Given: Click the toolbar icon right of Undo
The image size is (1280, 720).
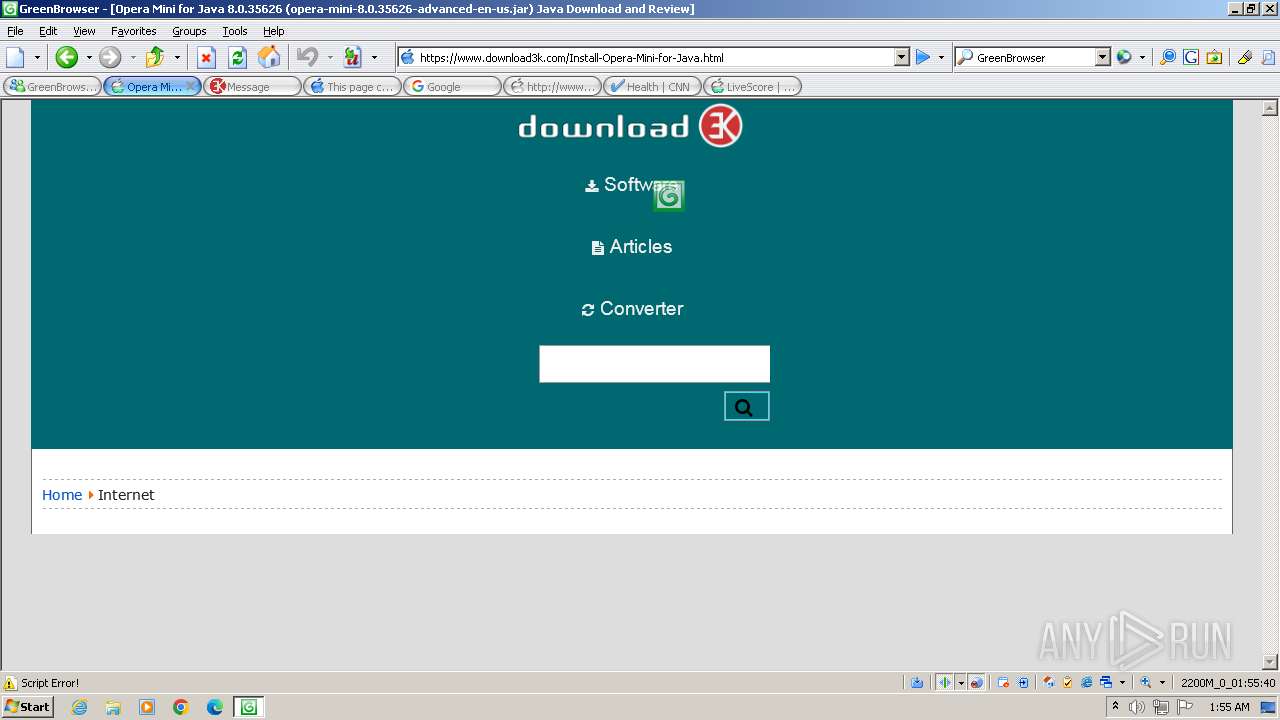Looking at the screenshot, I should pyautogui.click(x=352, y=58).
